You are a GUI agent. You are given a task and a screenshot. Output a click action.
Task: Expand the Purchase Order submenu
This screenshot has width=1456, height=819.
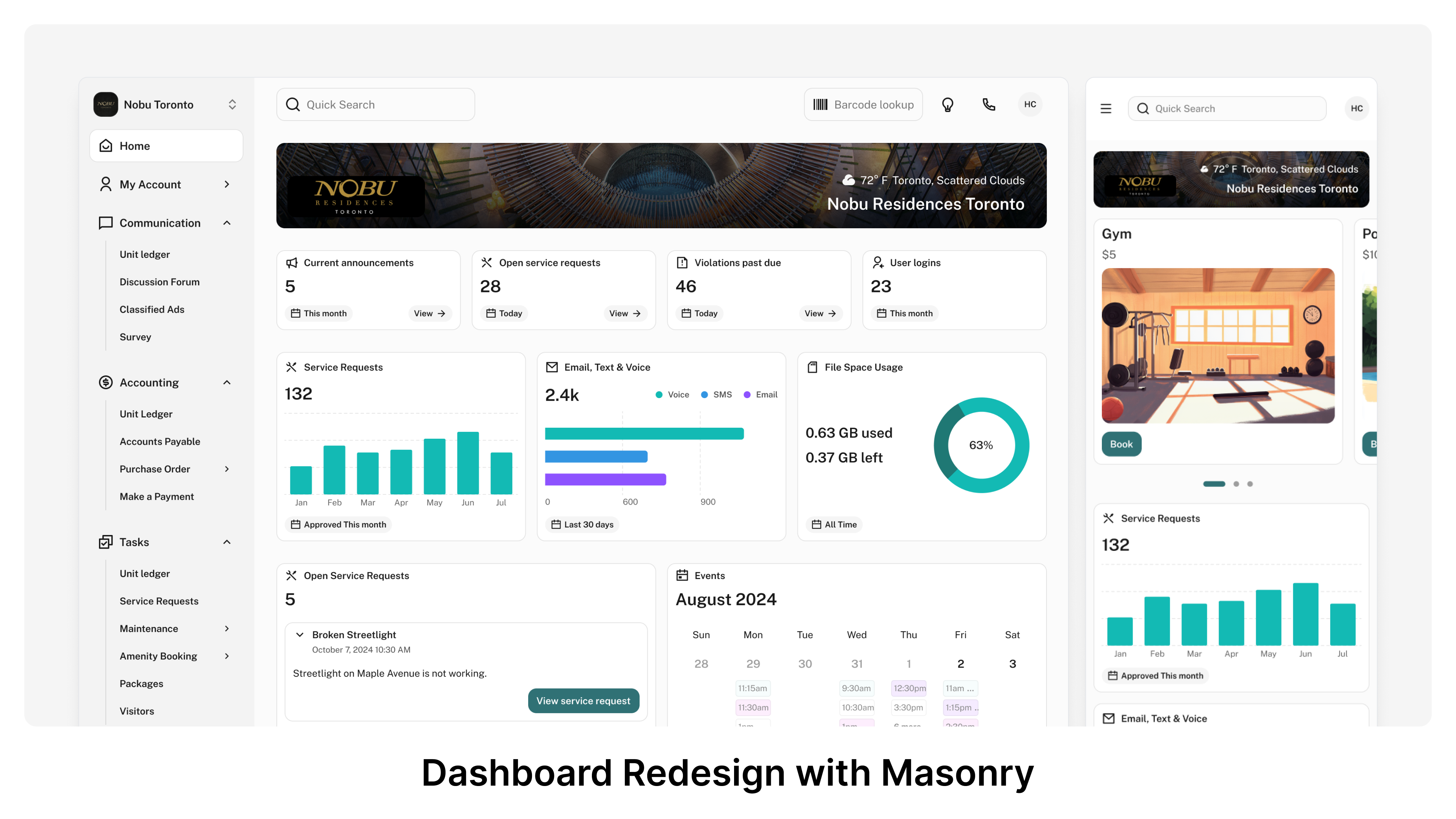227,469
